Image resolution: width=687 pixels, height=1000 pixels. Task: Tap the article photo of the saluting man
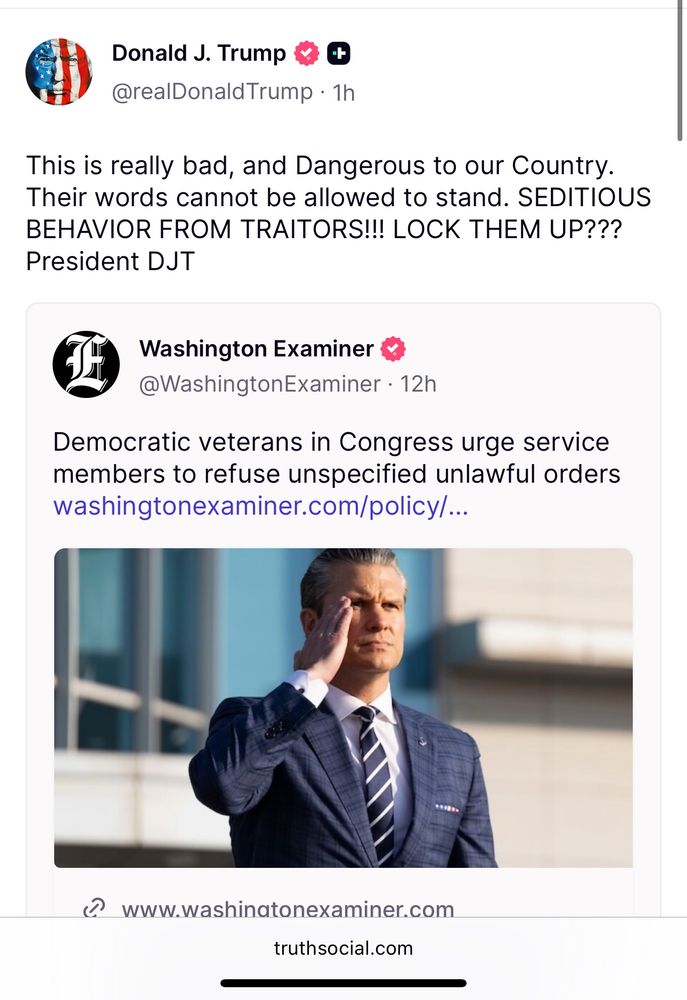[x=343, y=707]
